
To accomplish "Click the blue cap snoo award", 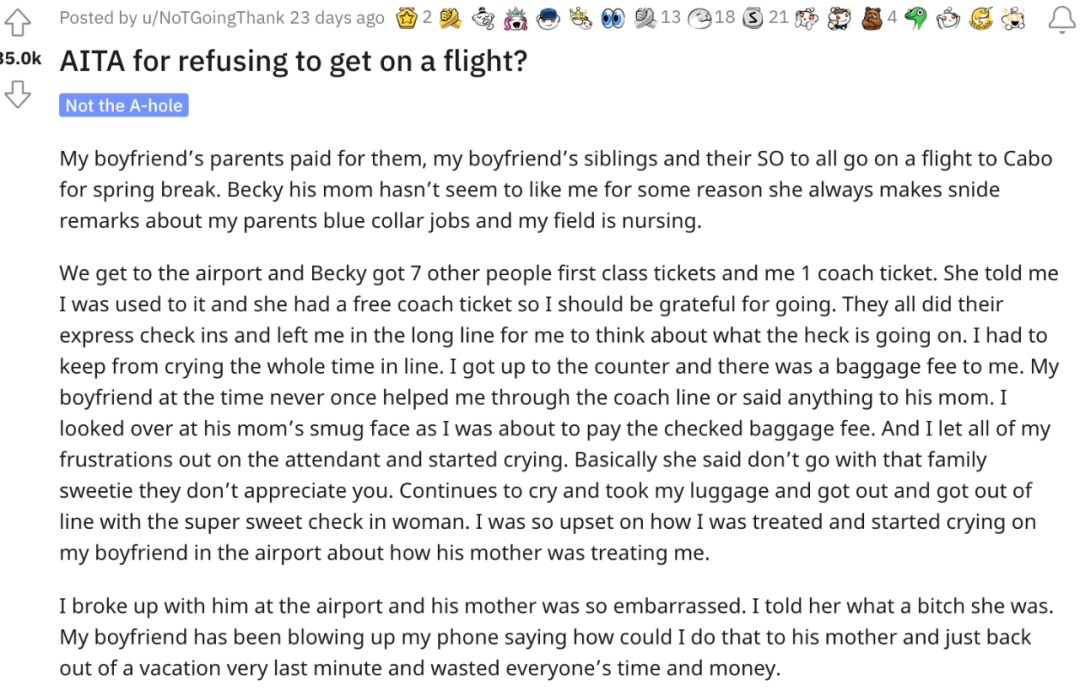I will [x=548, y=19].
